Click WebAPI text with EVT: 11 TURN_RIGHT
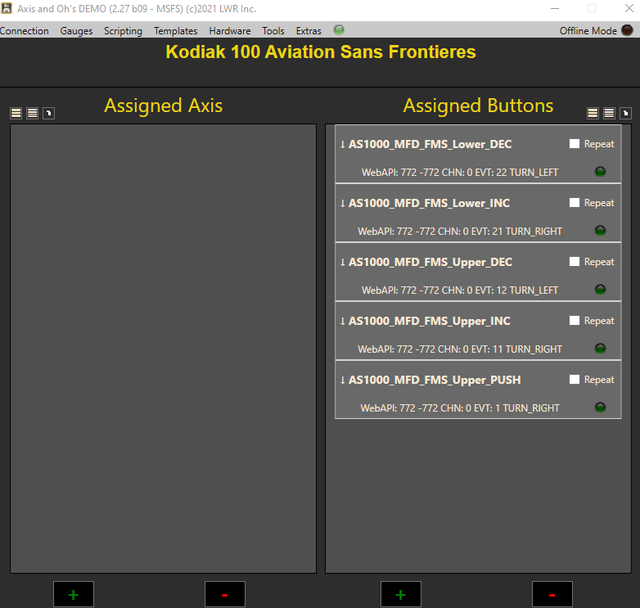Viewport: 640px width, 608px height. tap(460, 349)
